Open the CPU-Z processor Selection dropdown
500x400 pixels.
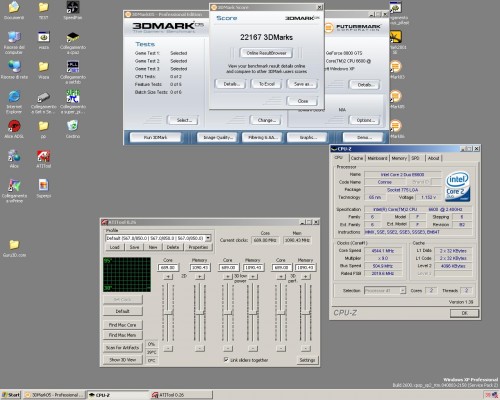point(403,291)
